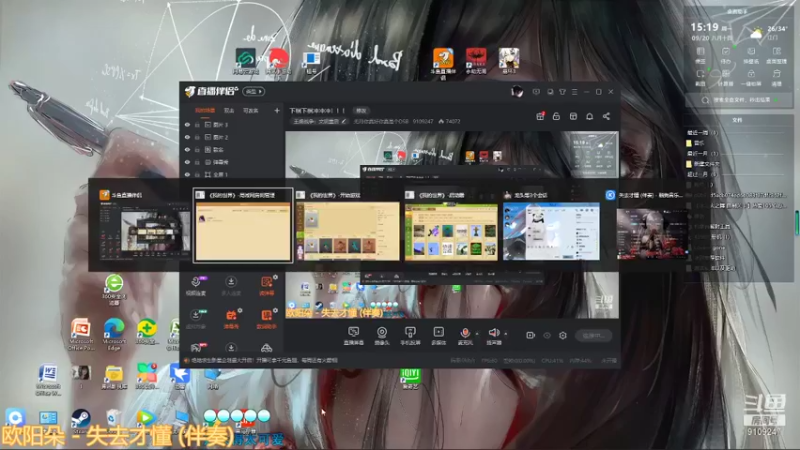The image size is (800, 450).
Task: Lock the 图片 3 source
Action: (x=197, y=124)
